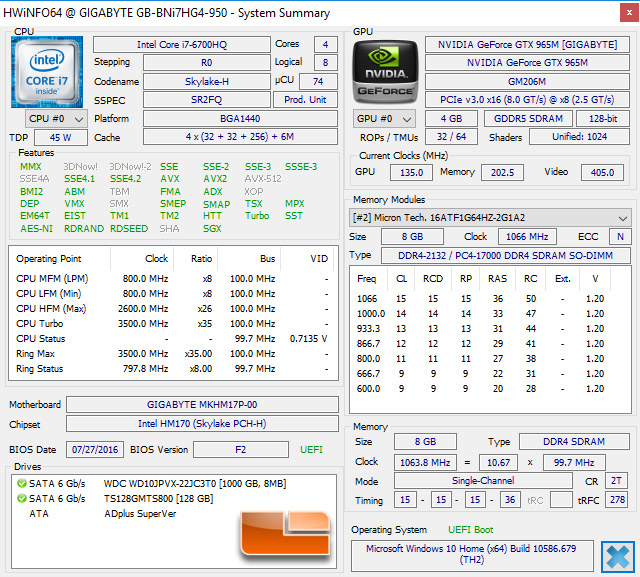Click the DDR4-2132 / PC4-17000 type field

(x=505, y=255)
